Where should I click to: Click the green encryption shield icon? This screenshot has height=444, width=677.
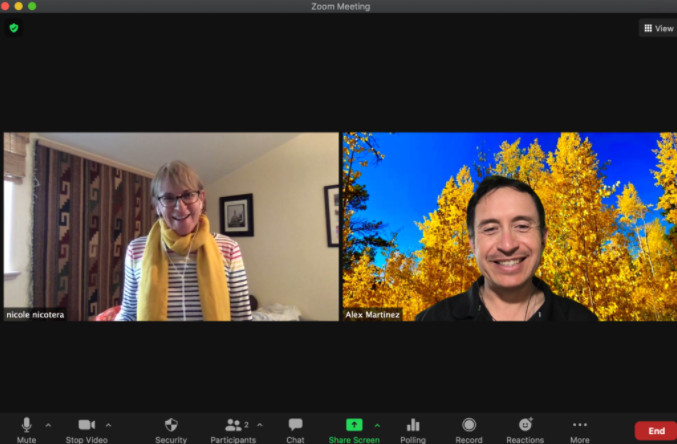pos(14,28)
